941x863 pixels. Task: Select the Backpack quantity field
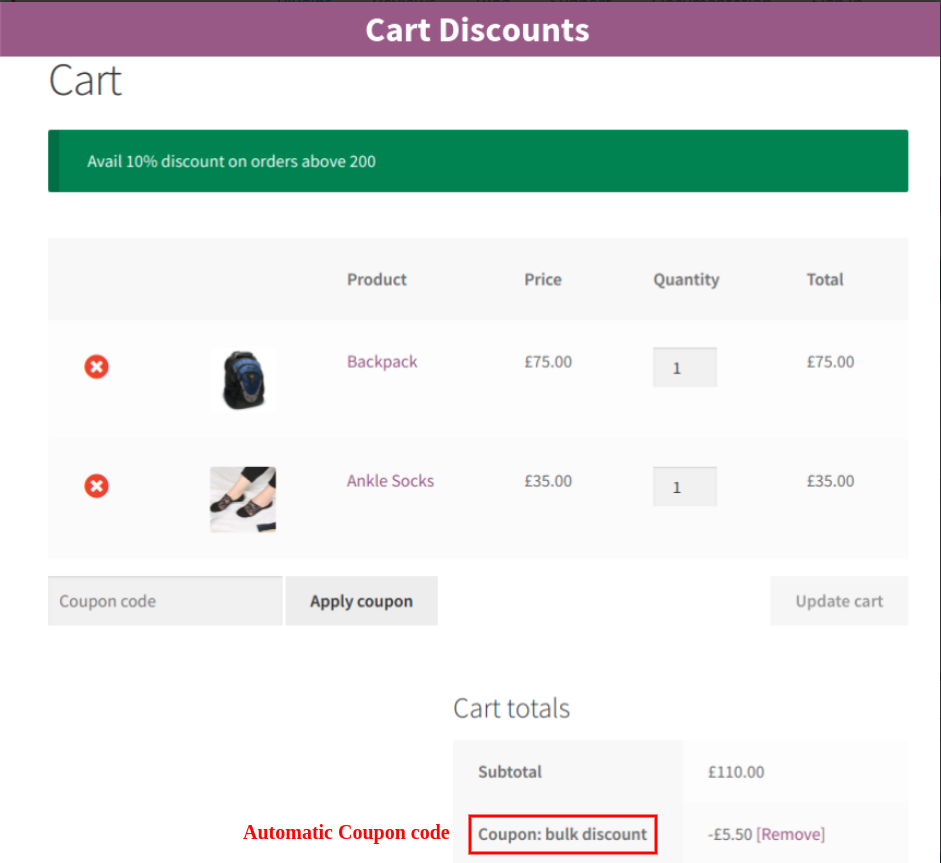coord(684,367)
